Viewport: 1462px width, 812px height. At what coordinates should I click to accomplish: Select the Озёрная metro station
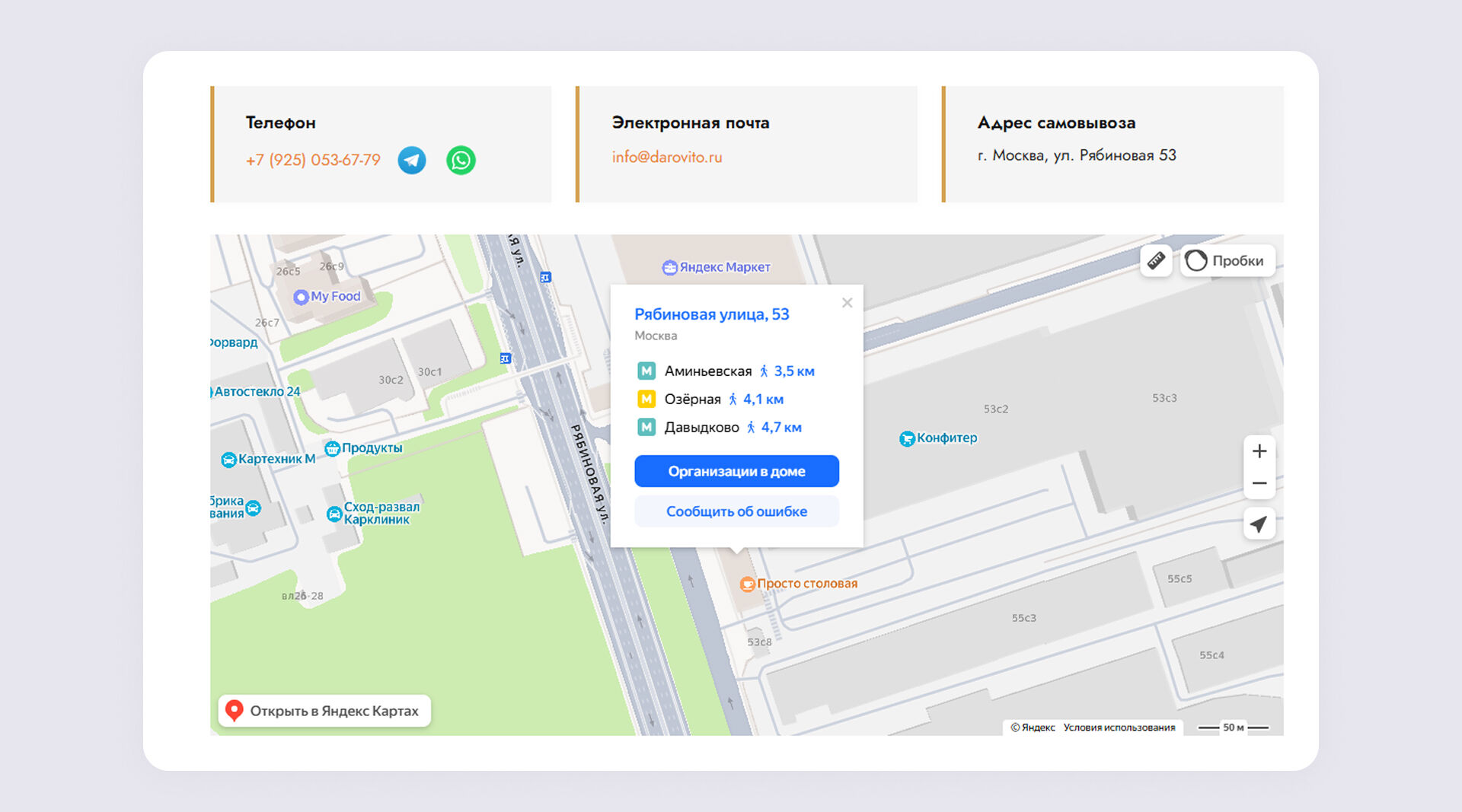click(691, 400)
